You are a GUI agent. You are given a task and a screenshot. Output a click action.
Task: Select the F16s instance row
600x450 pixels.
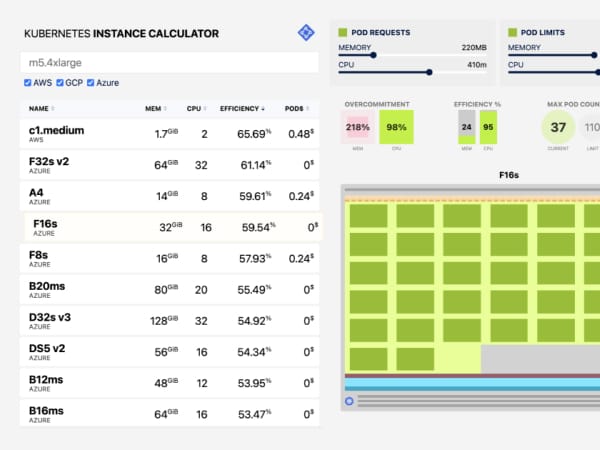tap(173, 227)
